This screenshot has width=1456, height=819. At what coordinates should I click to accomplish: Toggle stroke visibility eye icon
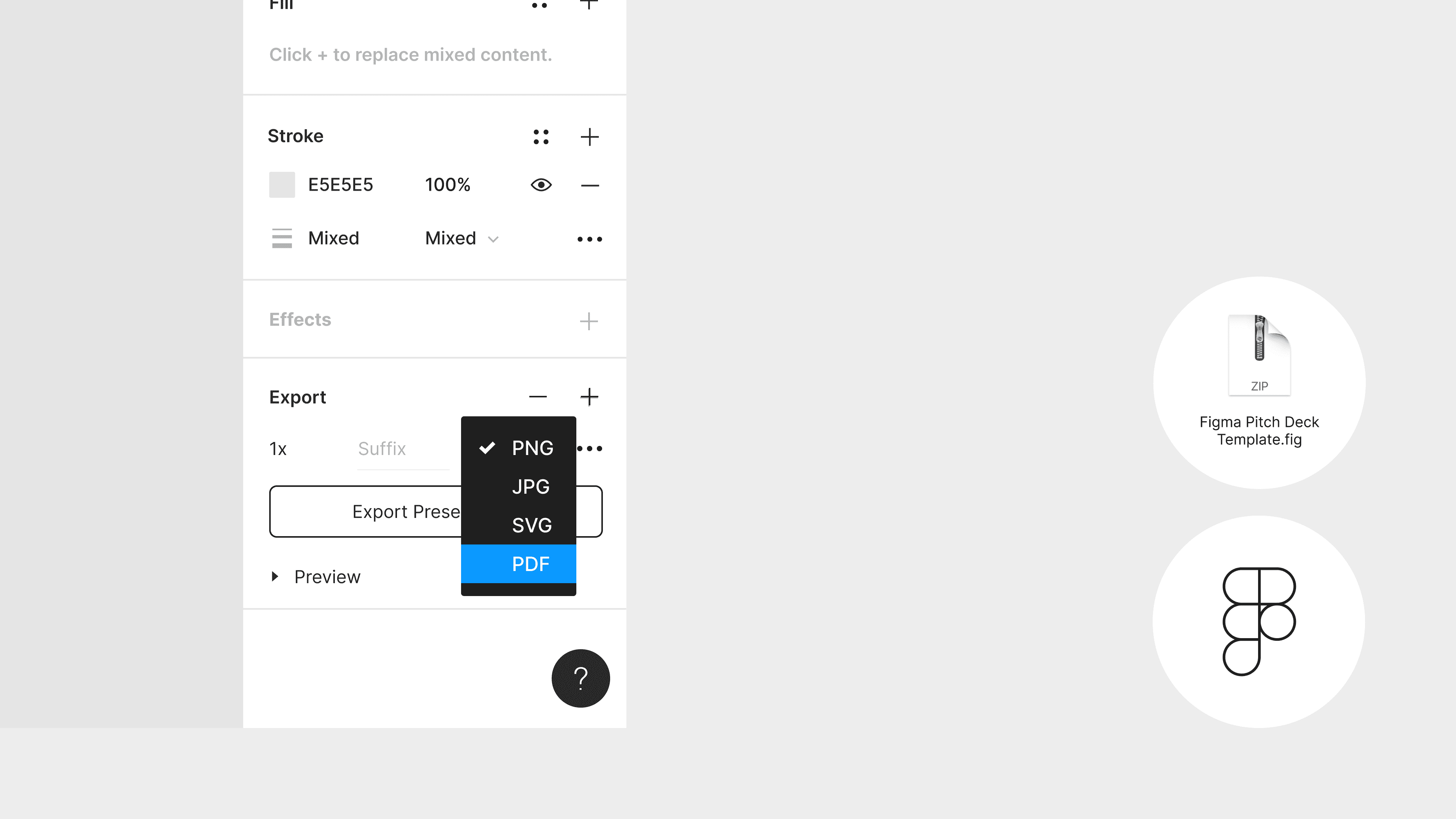(x=541, y=185)
